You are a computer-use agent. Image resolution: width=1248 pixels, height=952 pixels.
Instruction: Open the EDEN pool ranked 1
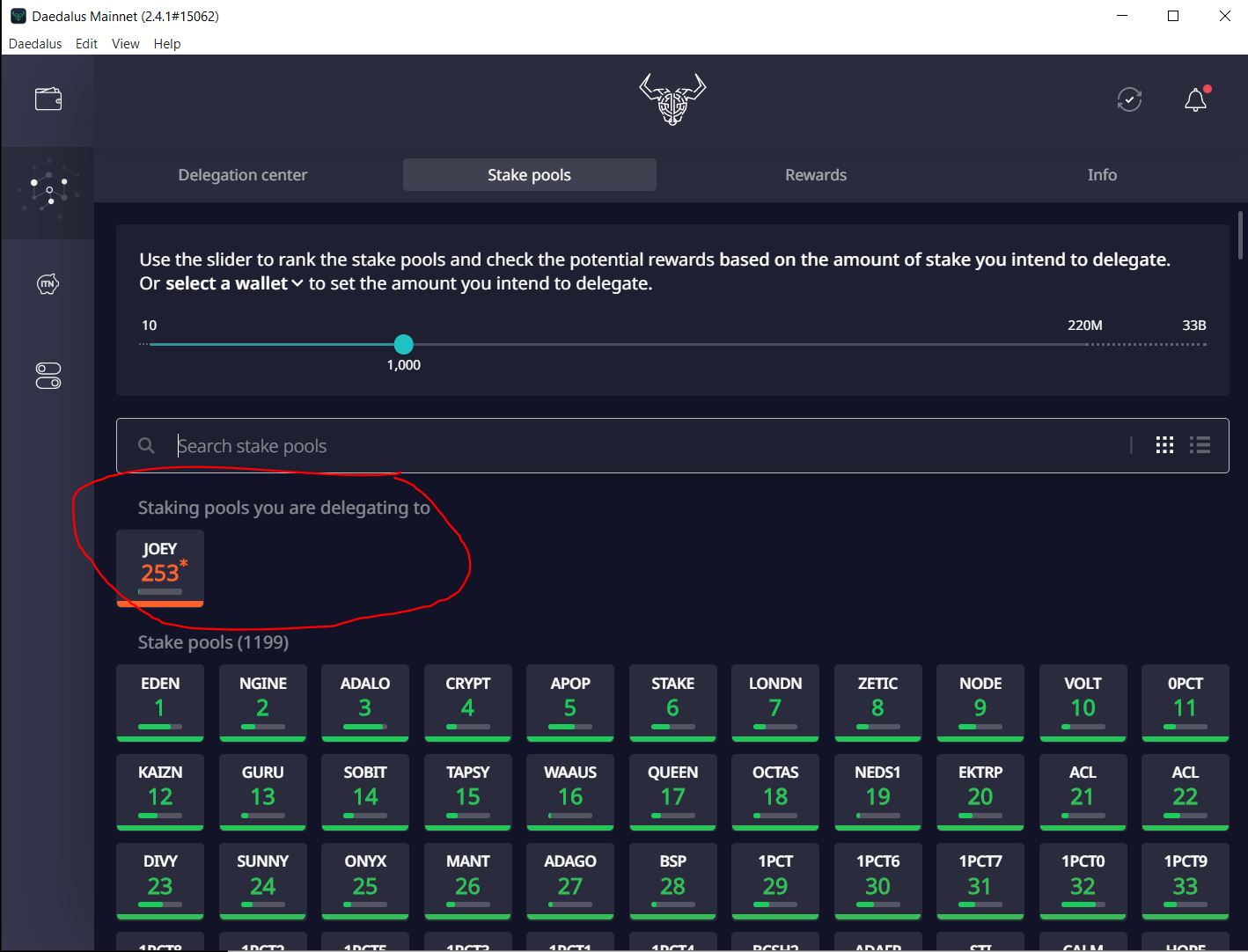click(160, 703)
